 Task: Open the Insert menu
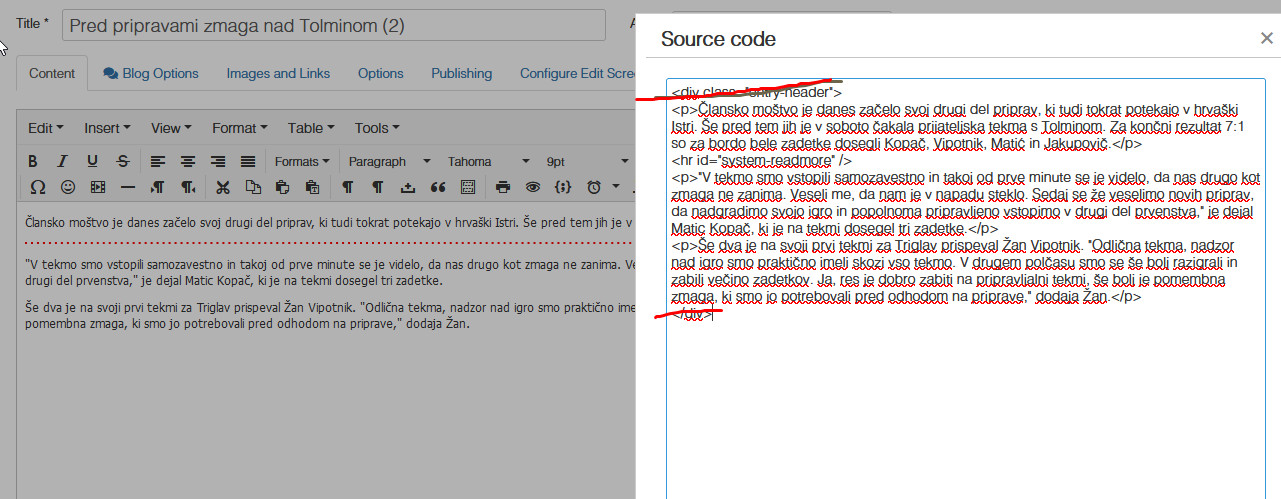[x=107, y=128]
